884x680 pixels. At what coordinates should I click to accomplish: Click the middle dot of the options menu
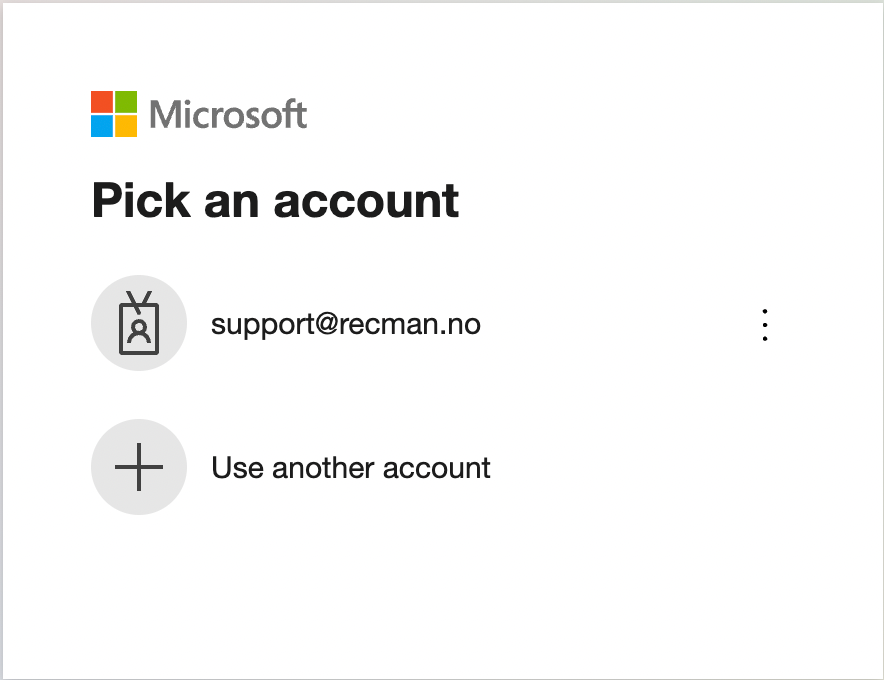pyautogui.click(x=764, y=325)
